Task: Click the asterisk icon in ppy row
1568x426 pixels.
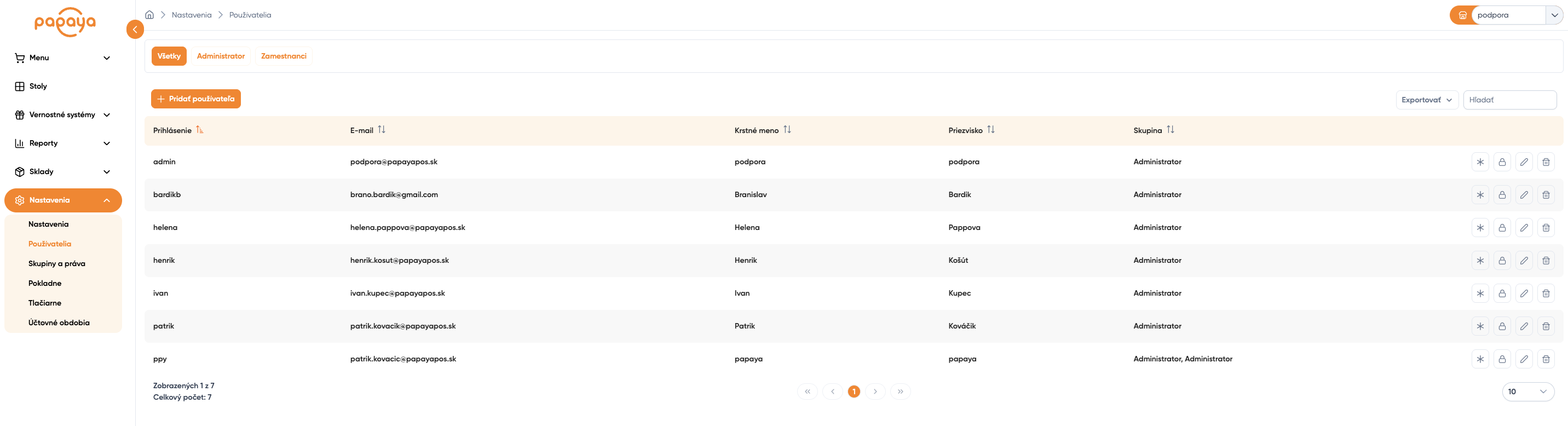Action: point(1480,359)
